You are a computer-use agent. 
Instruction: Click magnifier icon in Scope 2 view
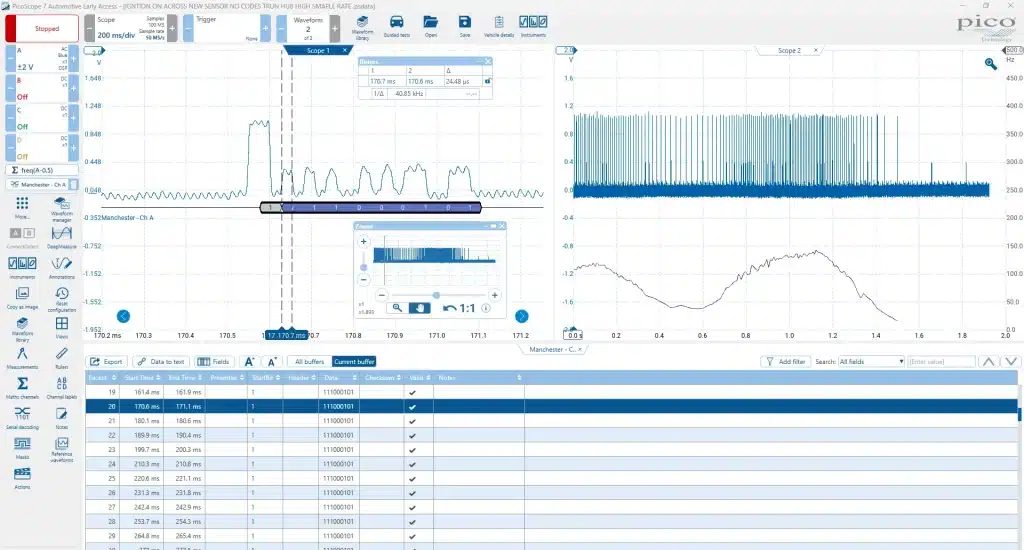991,63
